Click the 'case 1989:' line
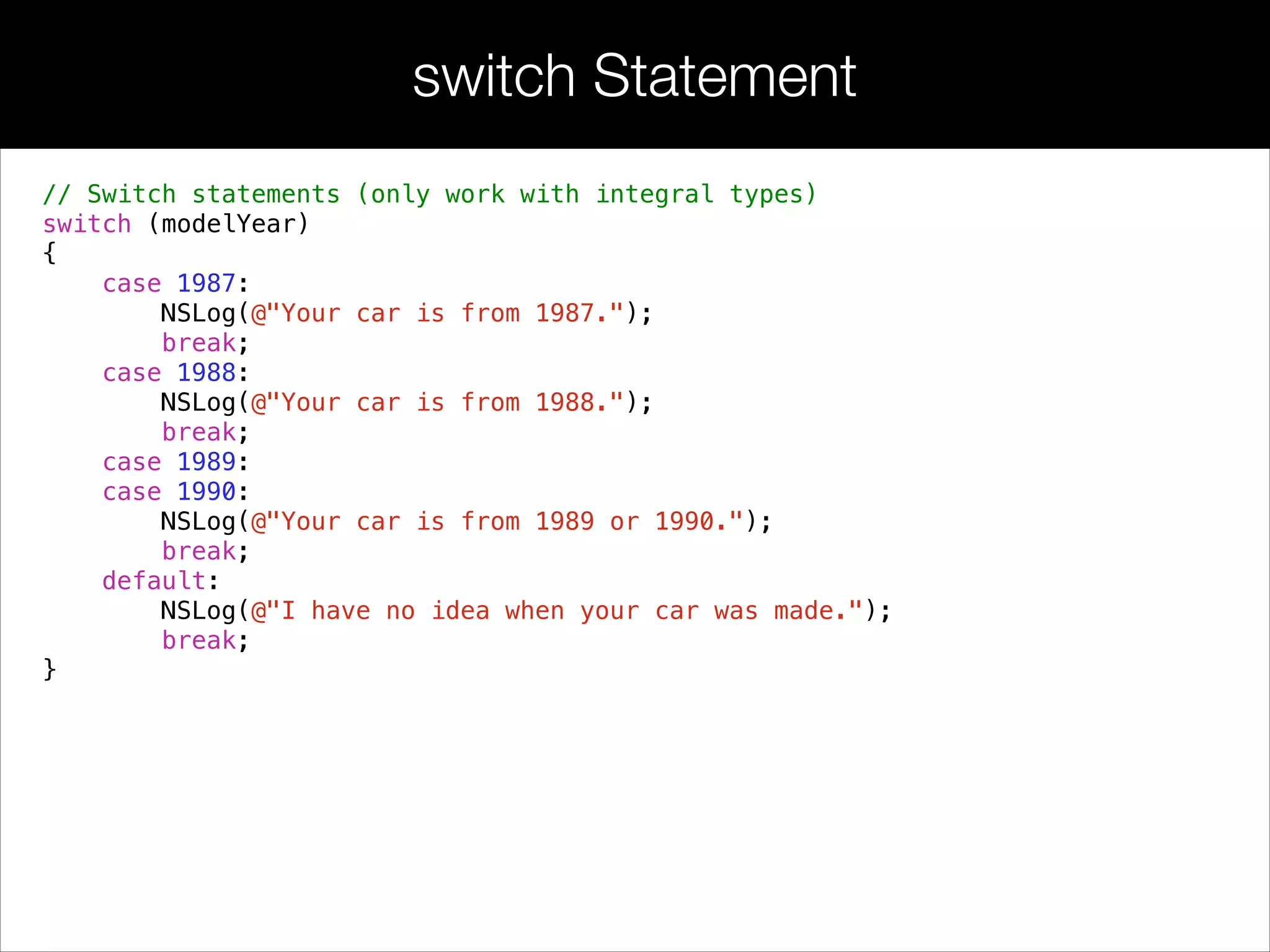The image size is (1270, 952). (x=175, y=462)
